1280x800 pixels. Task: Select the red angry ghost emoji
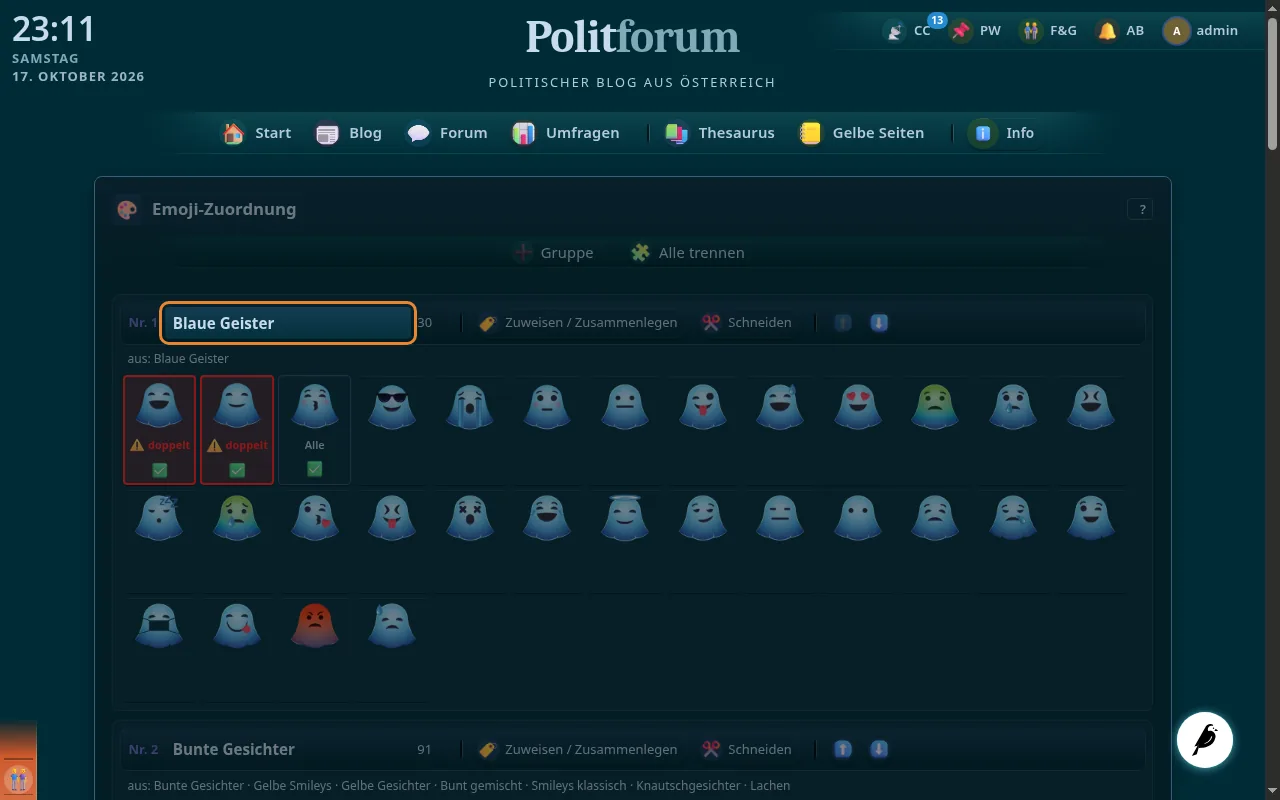315,625
